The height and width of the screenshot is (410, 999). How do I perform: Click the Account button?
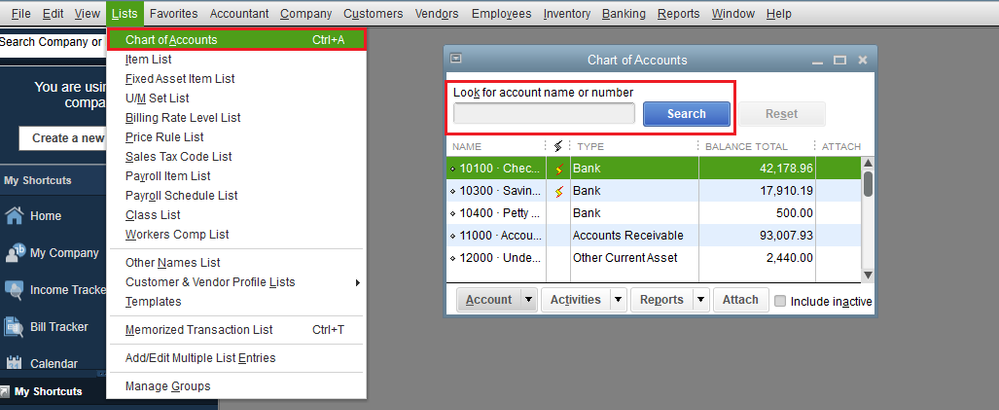(489, 300)
